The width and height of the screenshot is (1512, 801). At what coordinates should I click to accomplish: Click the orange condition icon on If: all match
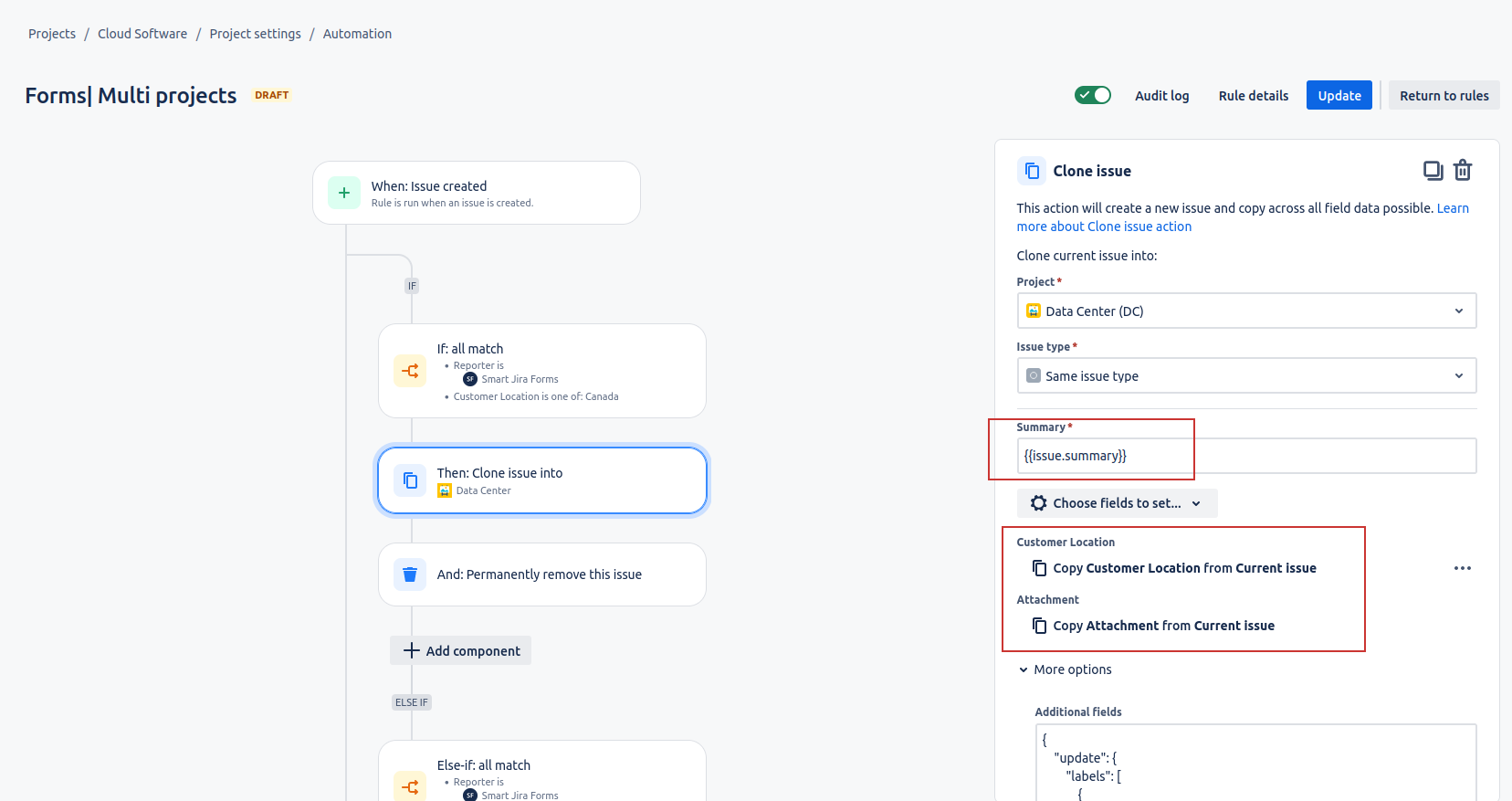click(410, 371)
